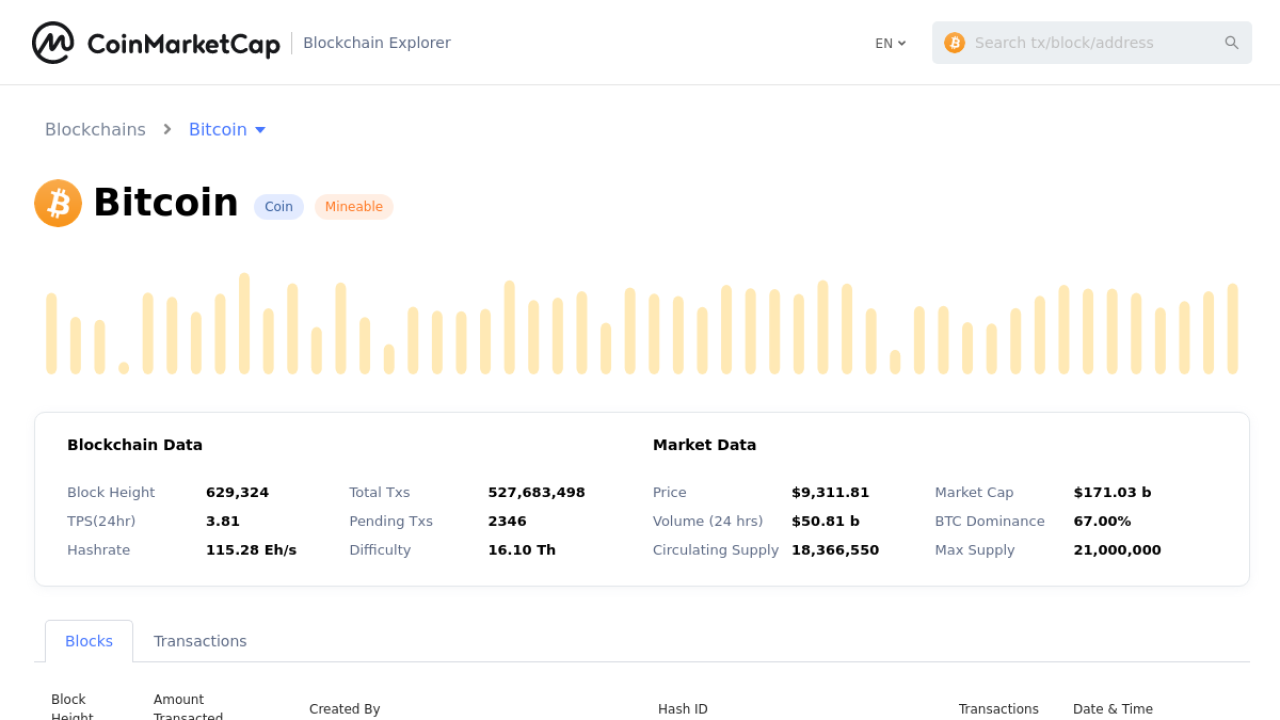Viewport: 1280px width, 720px height.
Task: Go to Blockchains breadcrumb link
Action: click(95, 130)
